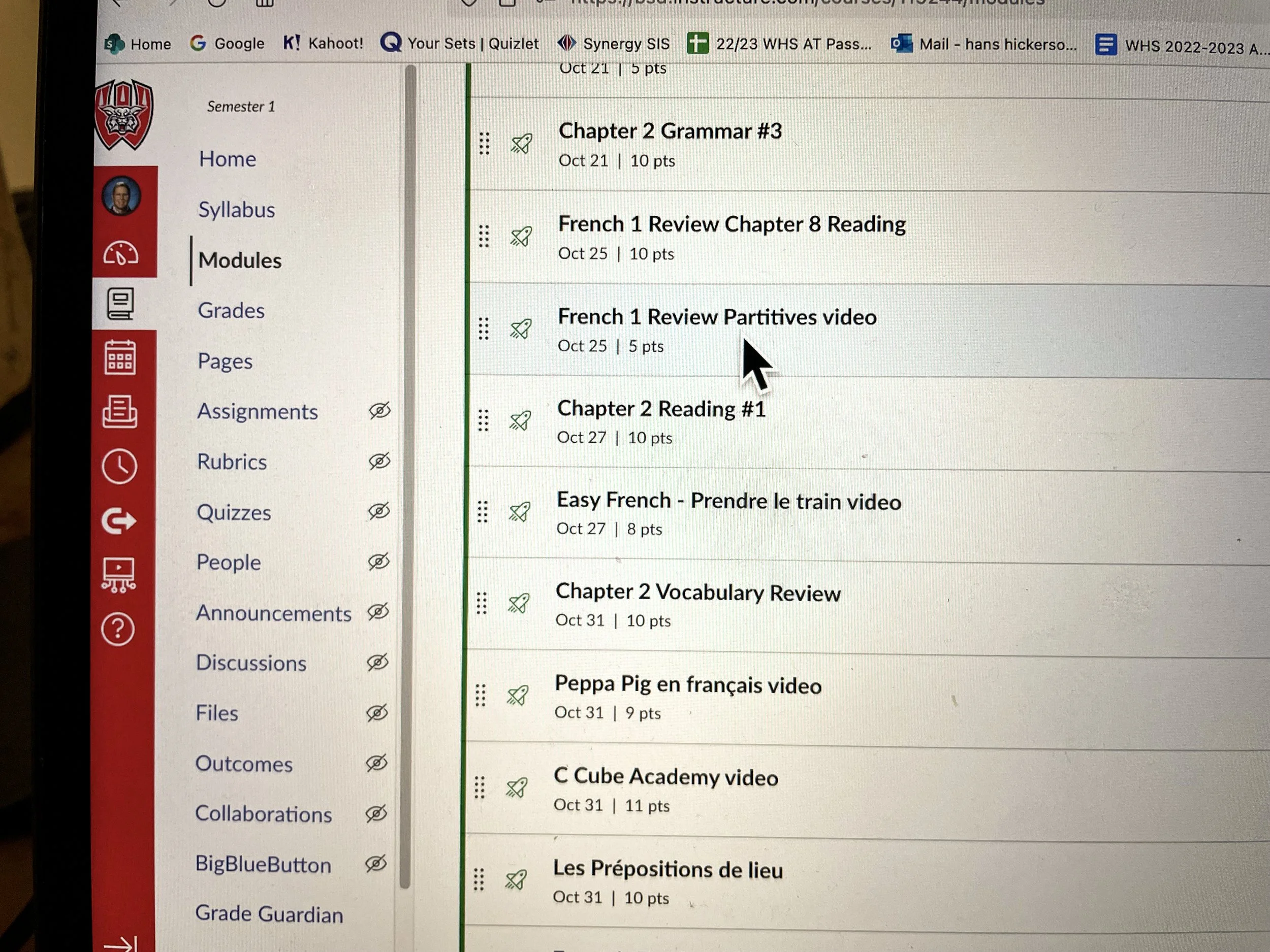Toggle hidden eye icon beside Announcements
The height and width of the screenshot is (952, 1270).
click(378, 612)
